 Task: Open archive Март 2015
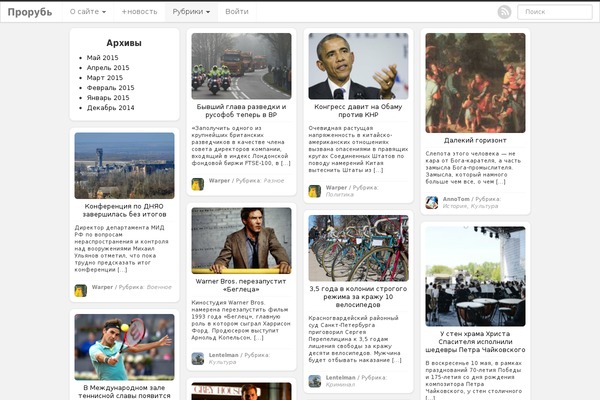tap(105, 78)
